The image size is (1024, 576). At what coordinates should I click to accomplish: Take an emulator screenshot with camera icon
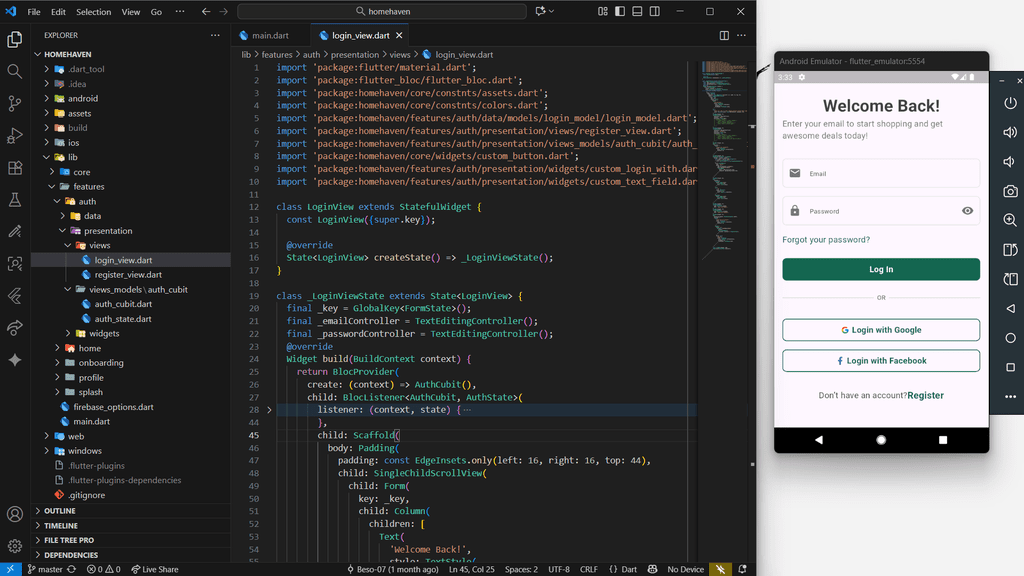tap(1010, 191)
